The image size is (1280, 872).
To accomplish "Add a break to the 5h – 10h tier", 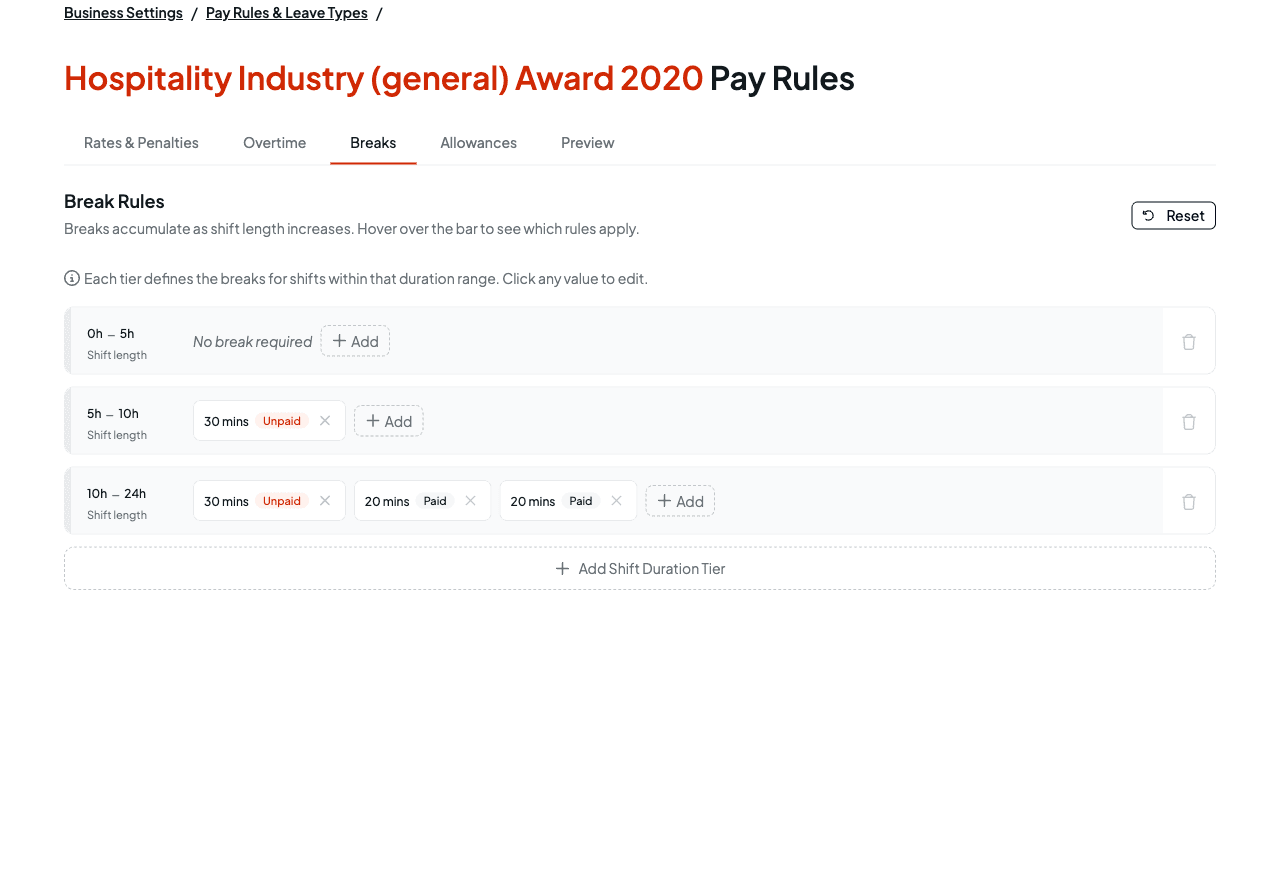I will [x=389, y=421].
